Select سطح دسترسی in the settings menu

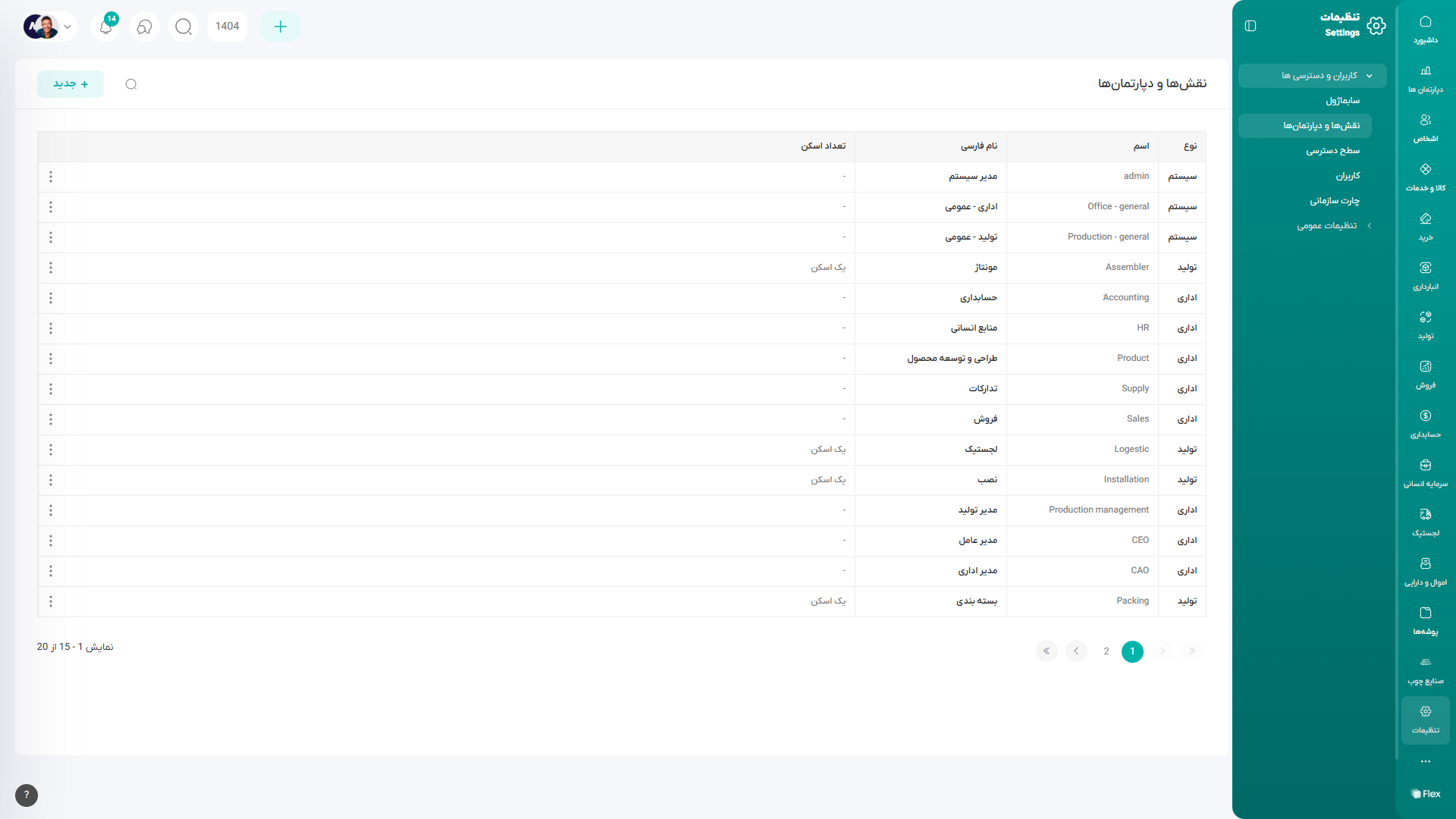point(1332,151)
